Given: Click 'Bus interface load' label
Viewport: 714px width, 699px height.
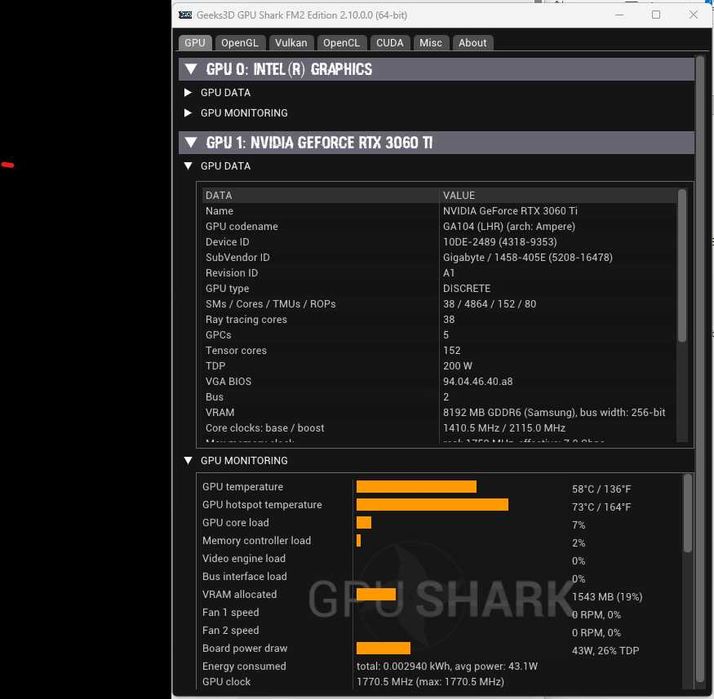Looking at the screenshot, I should 245,577.
